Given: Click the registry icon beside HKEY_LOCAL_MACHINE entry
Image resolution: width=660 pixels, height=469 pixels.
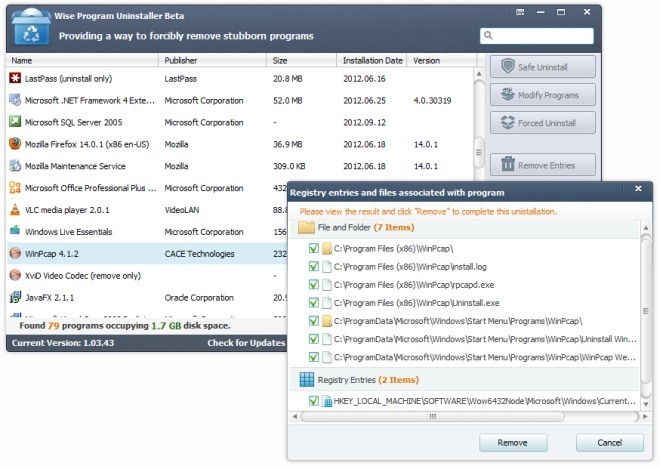Looking at the screenshot, I should (327, 401).
